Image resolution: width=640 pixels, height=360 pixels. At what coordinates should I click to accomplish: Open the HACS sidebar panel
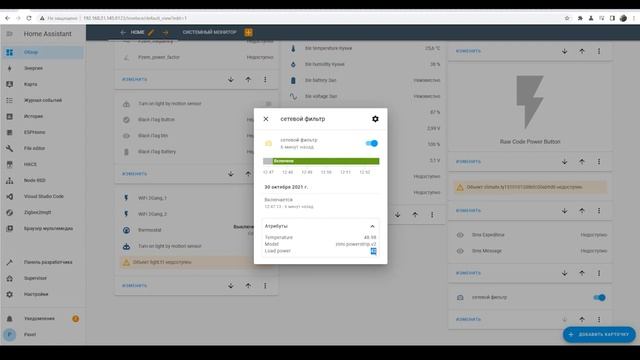(43, 164)
